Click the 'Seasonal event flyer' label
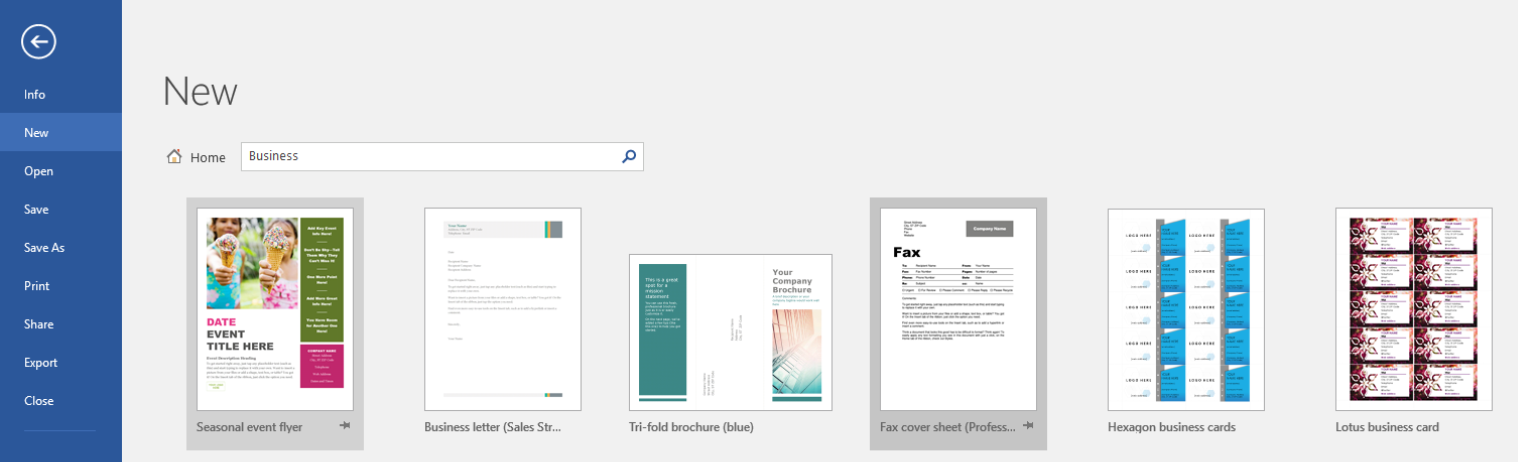The width and height of the screenshot is (1518, 462). coord(249,427)
